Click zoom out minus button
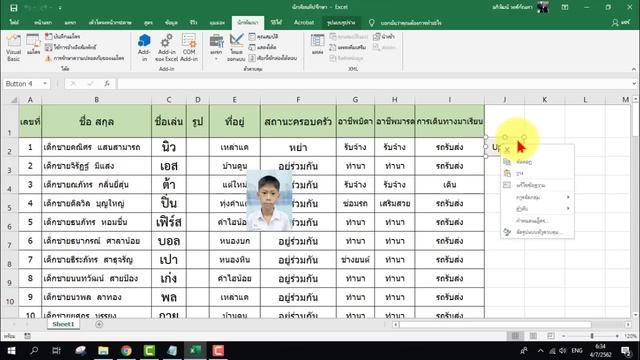Screen dimensions: 640x360 (x=564, y=336)
